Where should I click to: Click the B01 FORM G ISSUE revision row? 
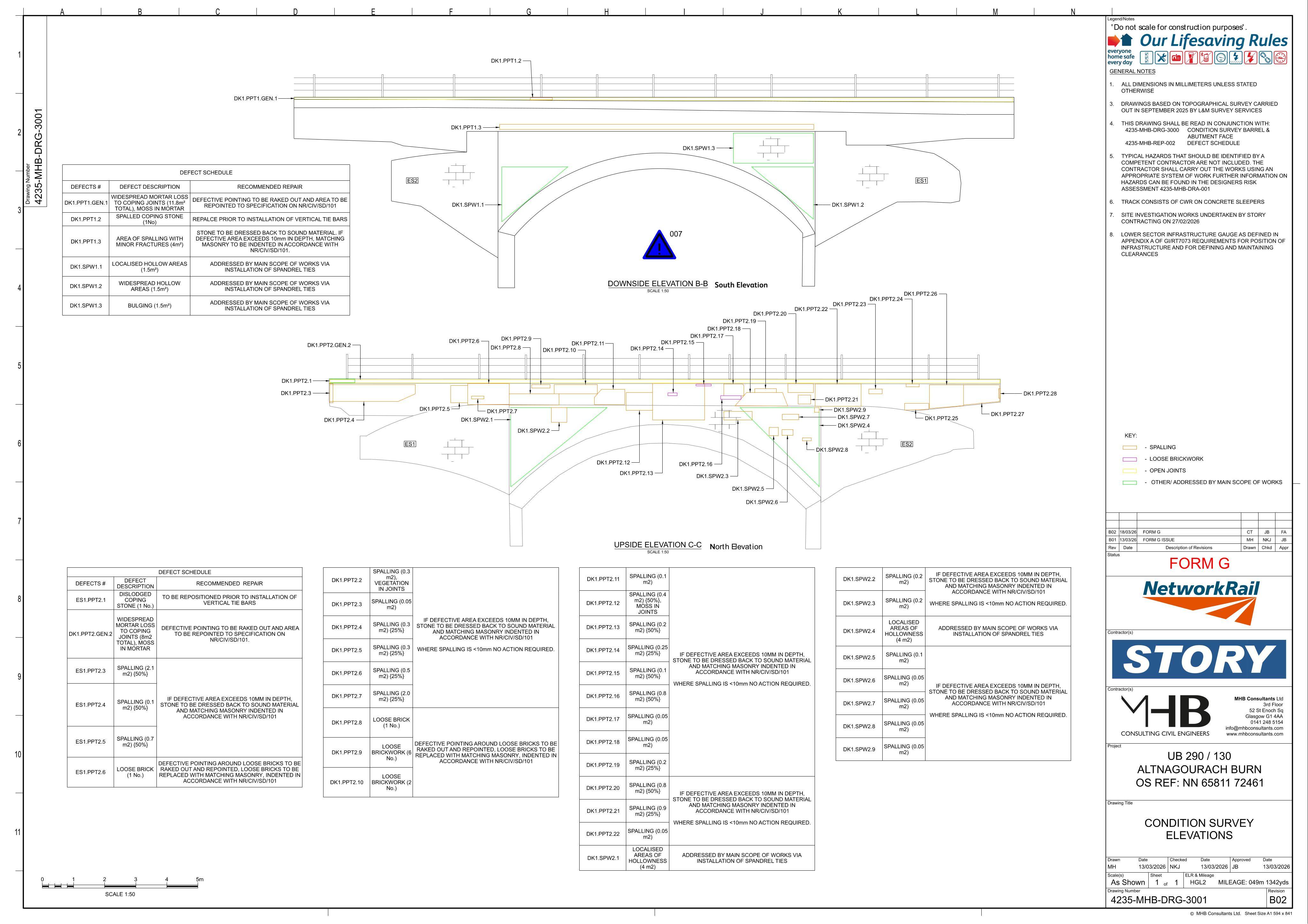pos(1198,540)
